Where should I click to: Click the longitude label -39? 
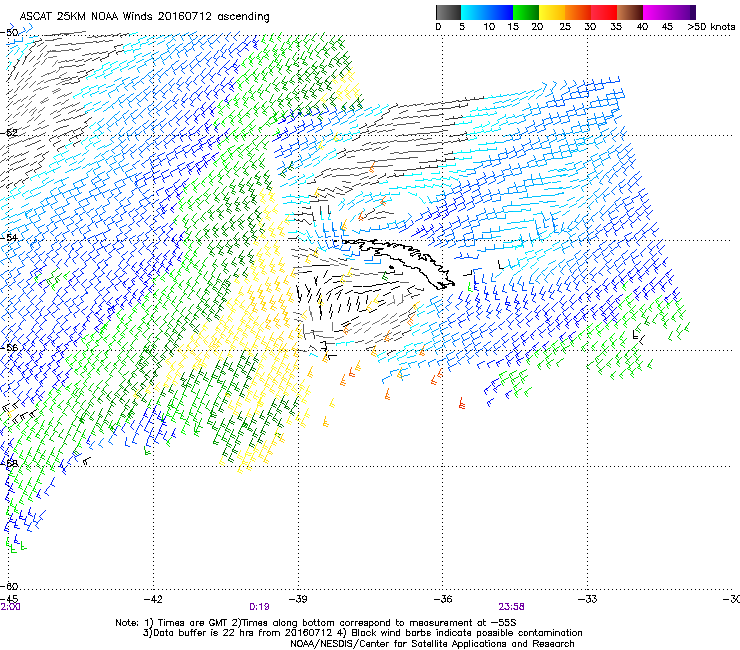pos(298,599)
